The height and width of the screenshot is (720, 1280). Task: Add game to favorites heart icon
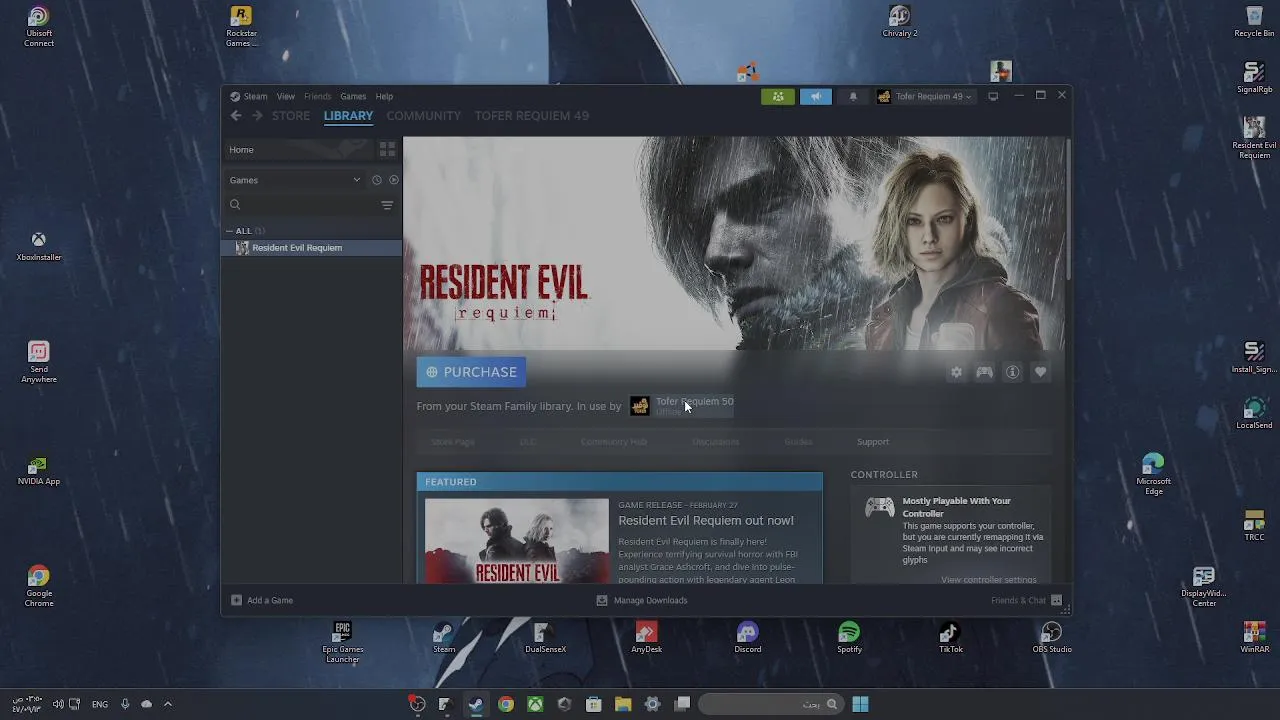pos(1040,372)
